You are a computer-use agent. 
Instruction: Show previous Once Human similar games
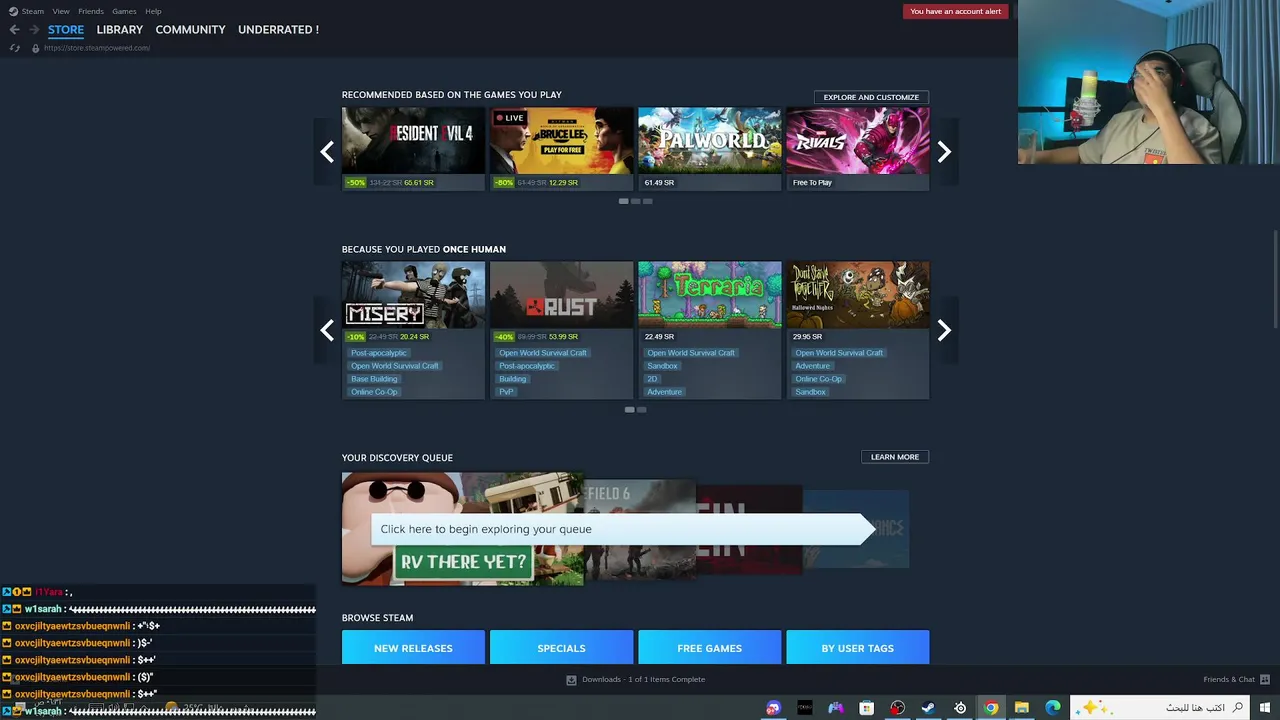[x=327, y=331]
